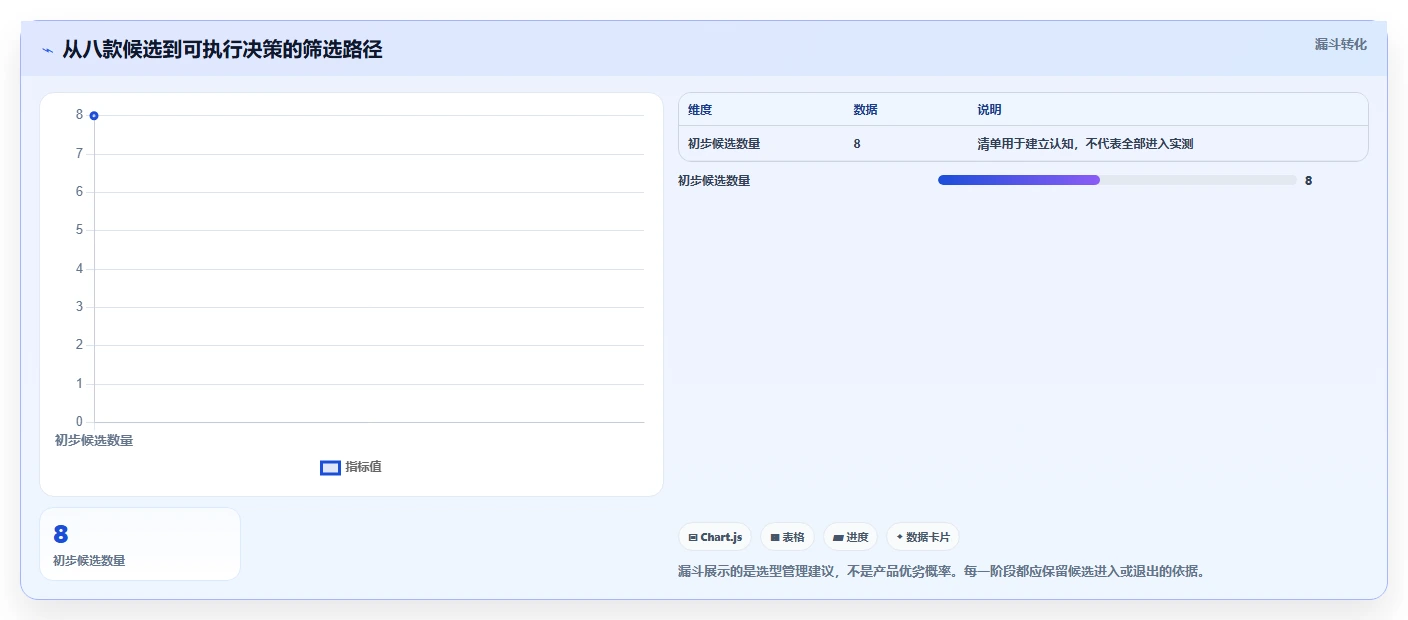Select the 表格 chip

[x=787, y=537]
